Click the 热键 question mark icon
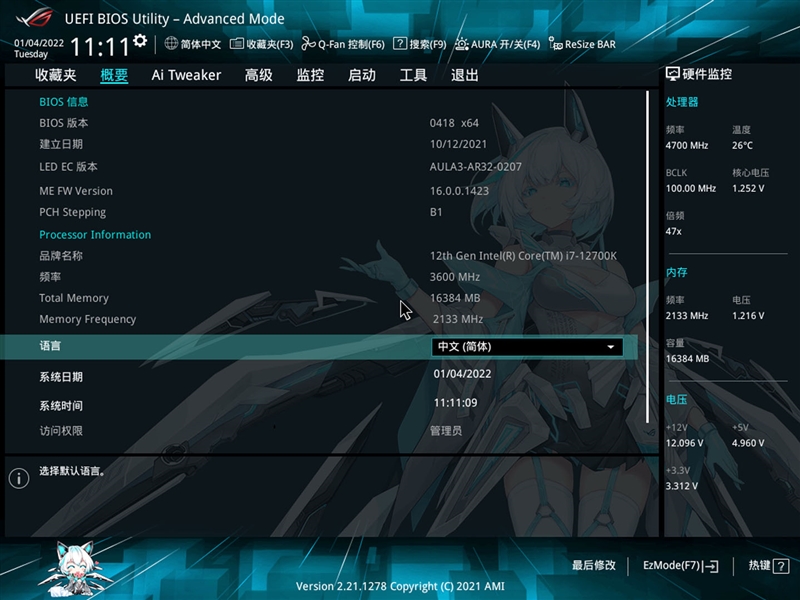800x600 pixels. pyautogui.click(x=779, y=566)
